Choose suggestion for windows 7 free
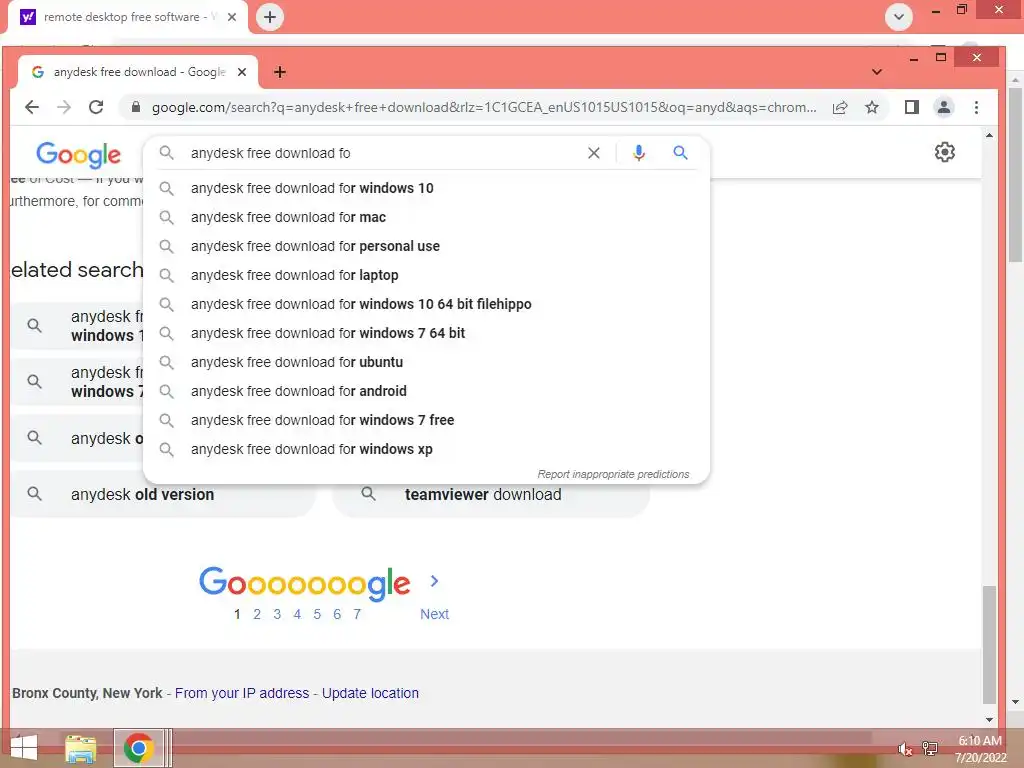 426,420
